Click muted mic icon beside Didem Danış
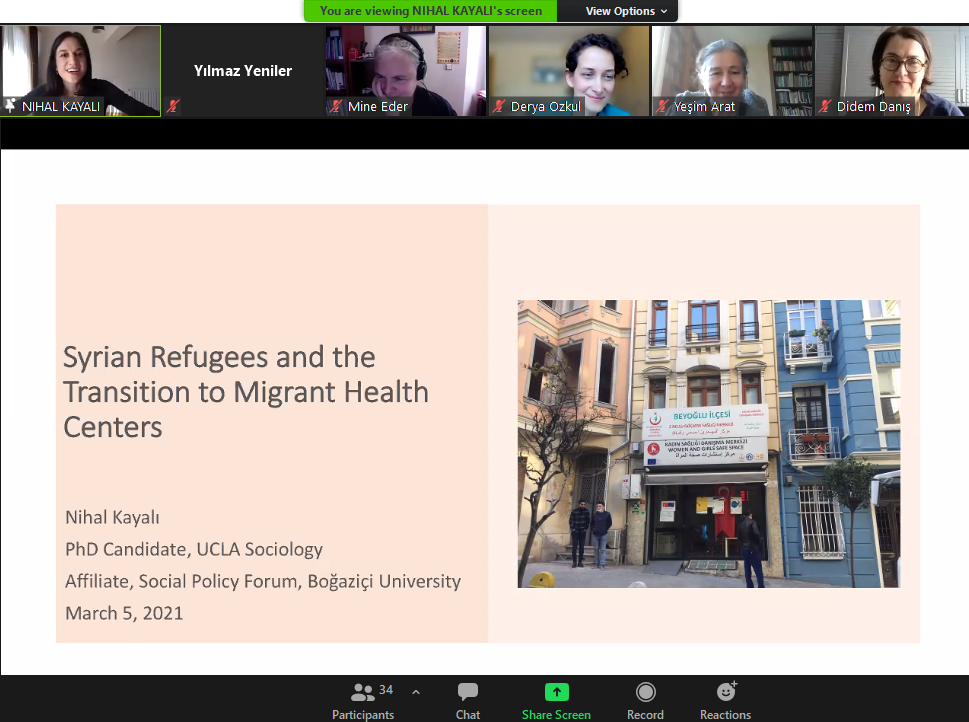 (x=826, y=106)
